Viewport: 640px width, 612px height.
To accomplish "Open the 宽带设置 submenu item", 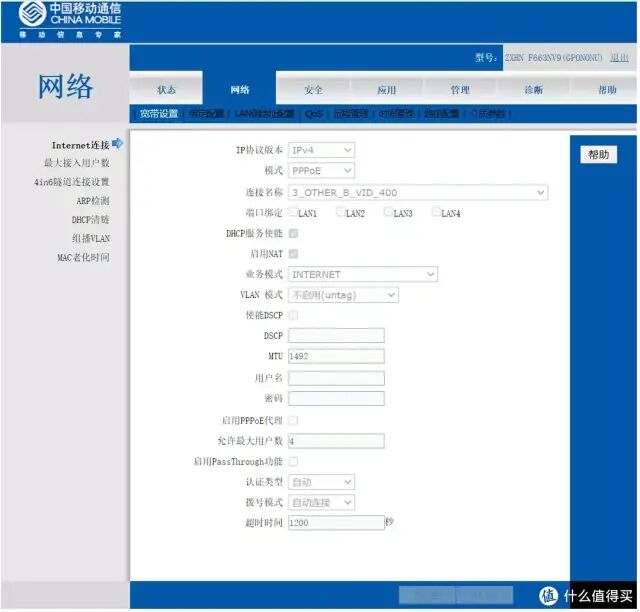I will coord(159,113).
